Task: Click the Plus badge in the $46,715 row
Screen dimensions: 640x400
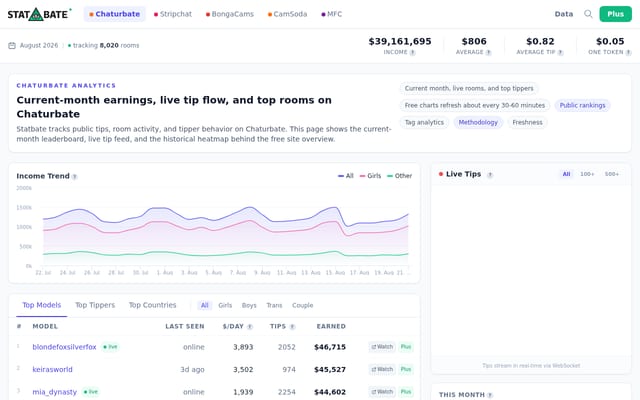Action: coord(406,347)
